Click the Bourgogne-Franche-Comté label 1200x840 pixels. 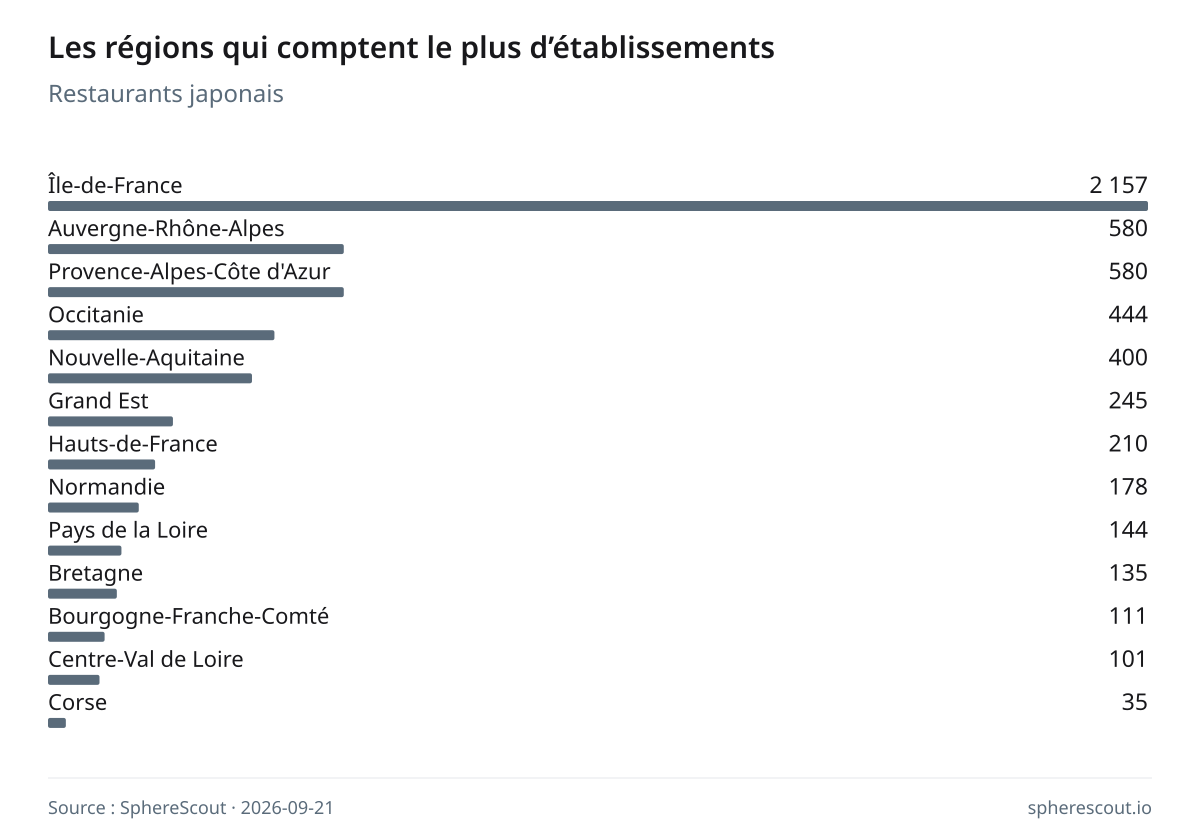coord(188,616)
